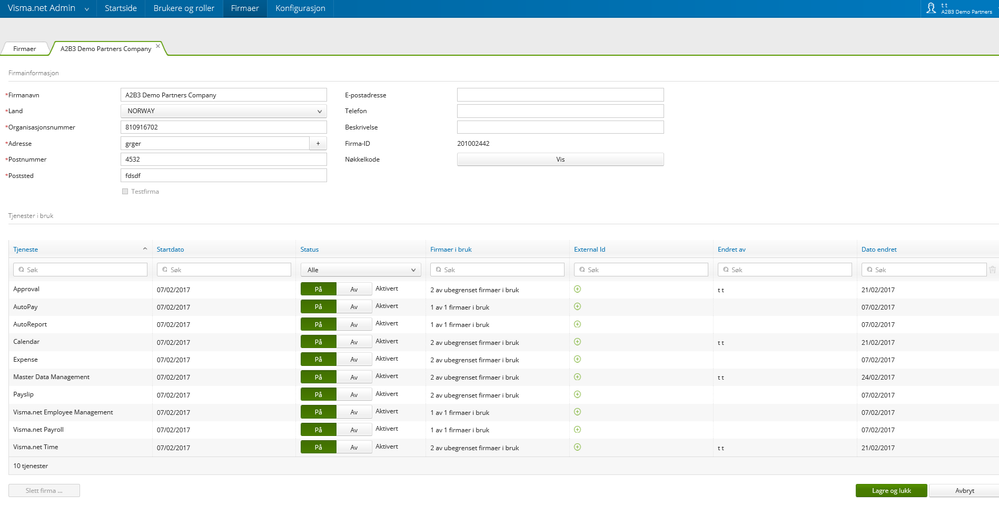Go to Startside menu
This screenshot has width=999, height=507.
click(120, 8)
